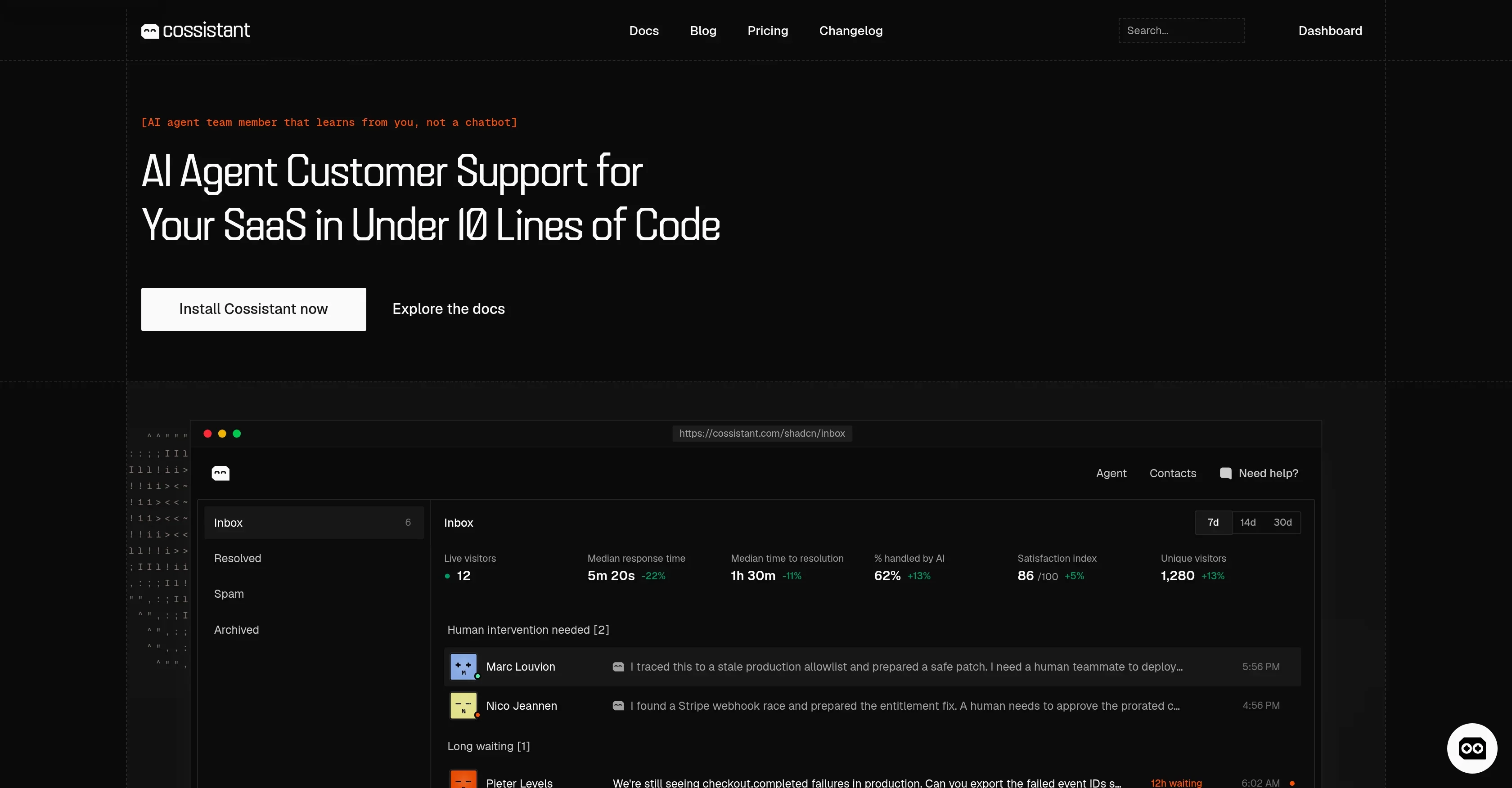Image resolution: width=1512 pixels, height=788 pixels.
Task: Select the 30d time range
Action: point(1282,522)
